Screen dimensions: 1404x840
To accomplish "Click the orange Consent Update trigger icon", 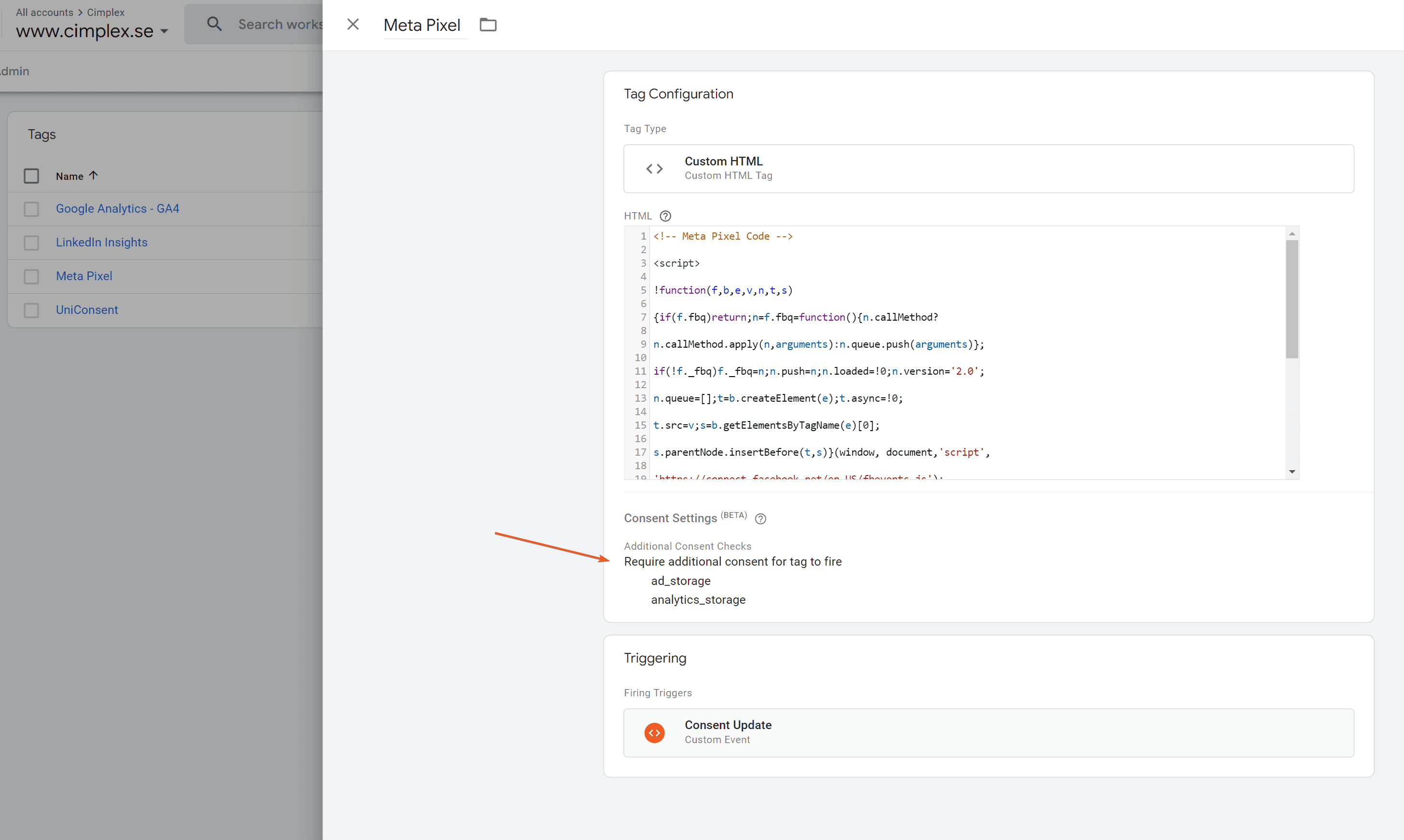I will pos(654,733).
